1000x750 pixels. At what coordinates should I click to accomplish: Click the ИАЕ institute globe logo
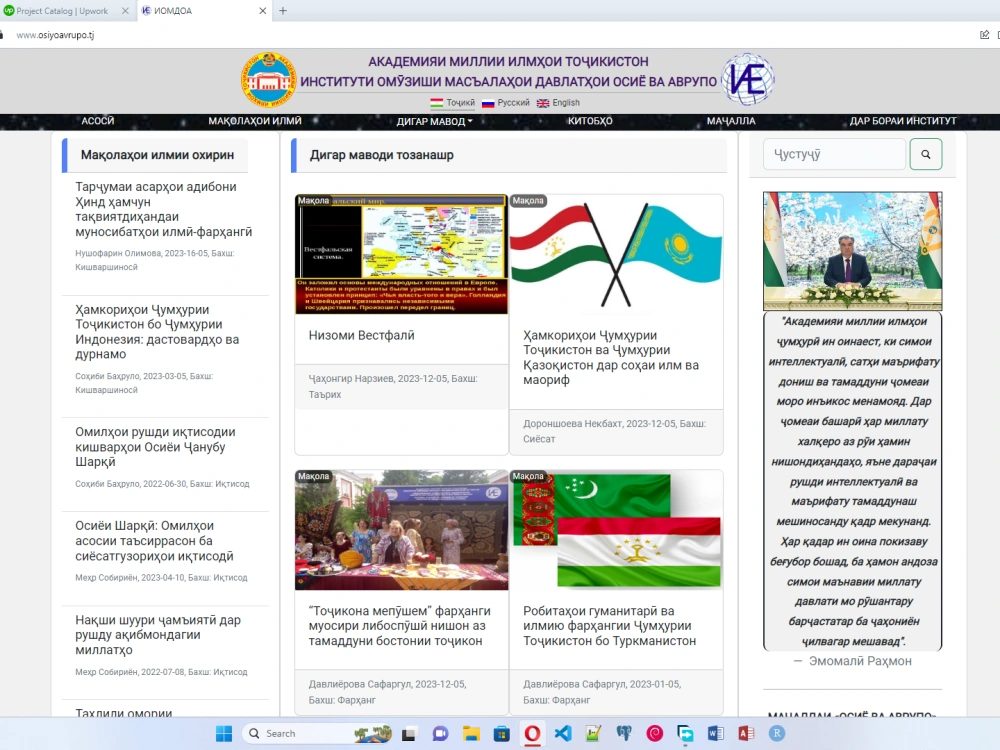tap(747, 80)
